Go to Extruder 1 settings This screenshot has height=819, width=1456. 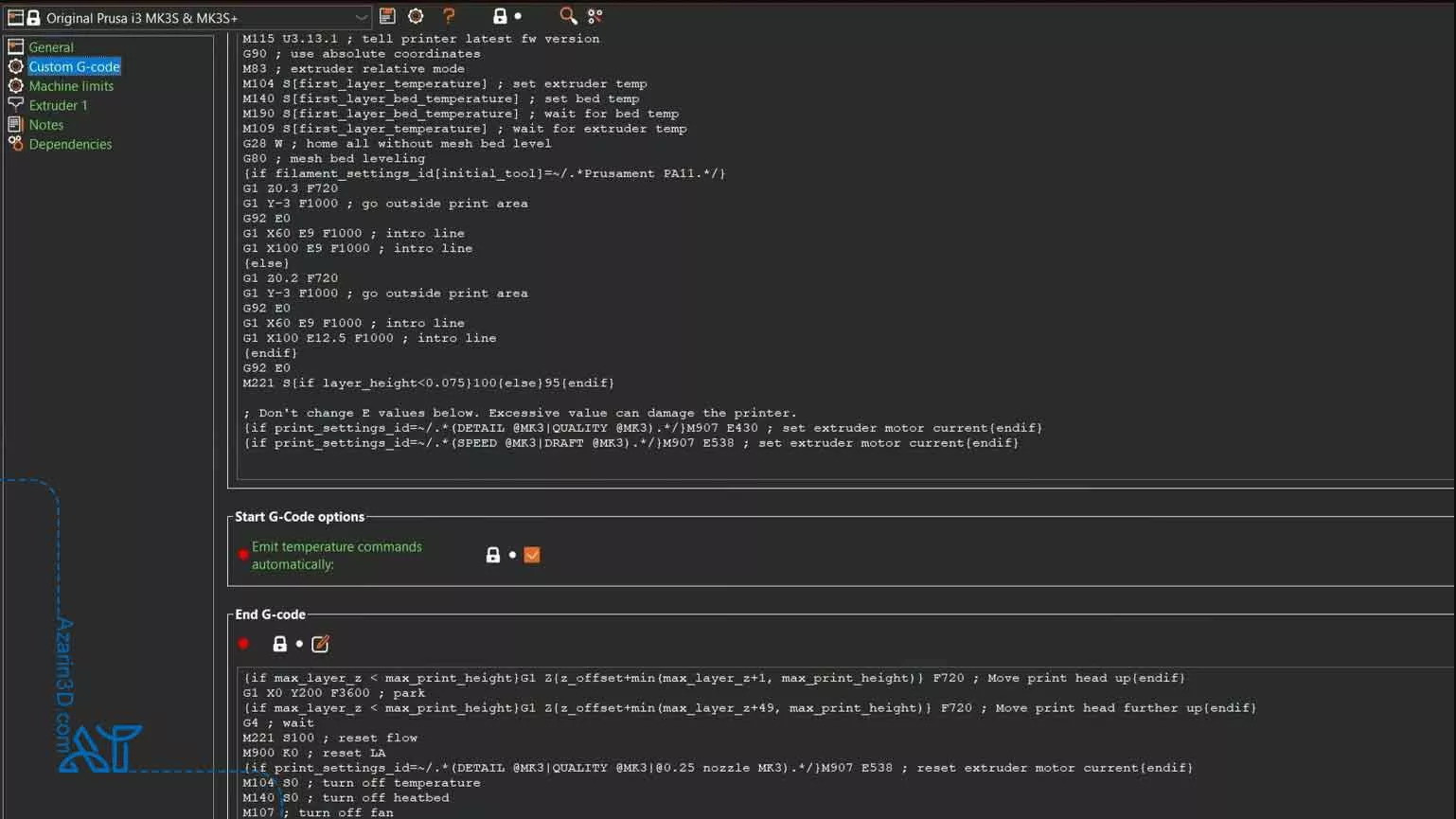pos(58,105)
